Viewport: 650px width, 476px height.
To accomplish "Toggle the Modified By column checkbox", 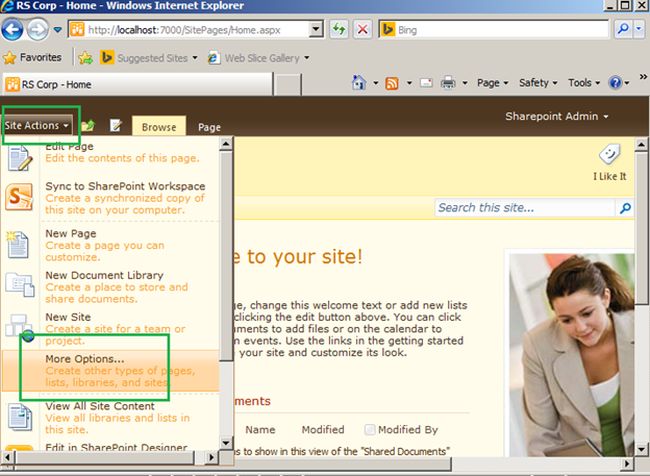I will (x=369, y=430).
